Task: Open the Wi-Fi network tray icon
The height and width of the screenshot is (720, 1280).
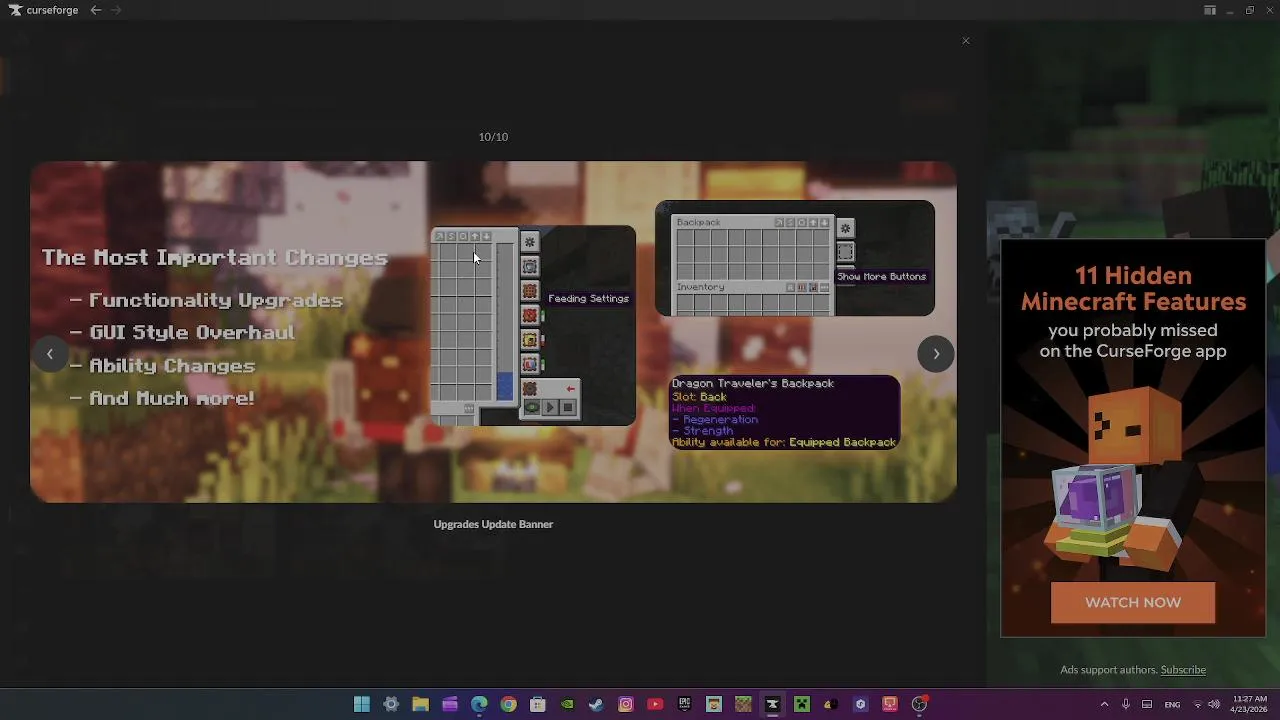Action: (x=1197, y=704)
